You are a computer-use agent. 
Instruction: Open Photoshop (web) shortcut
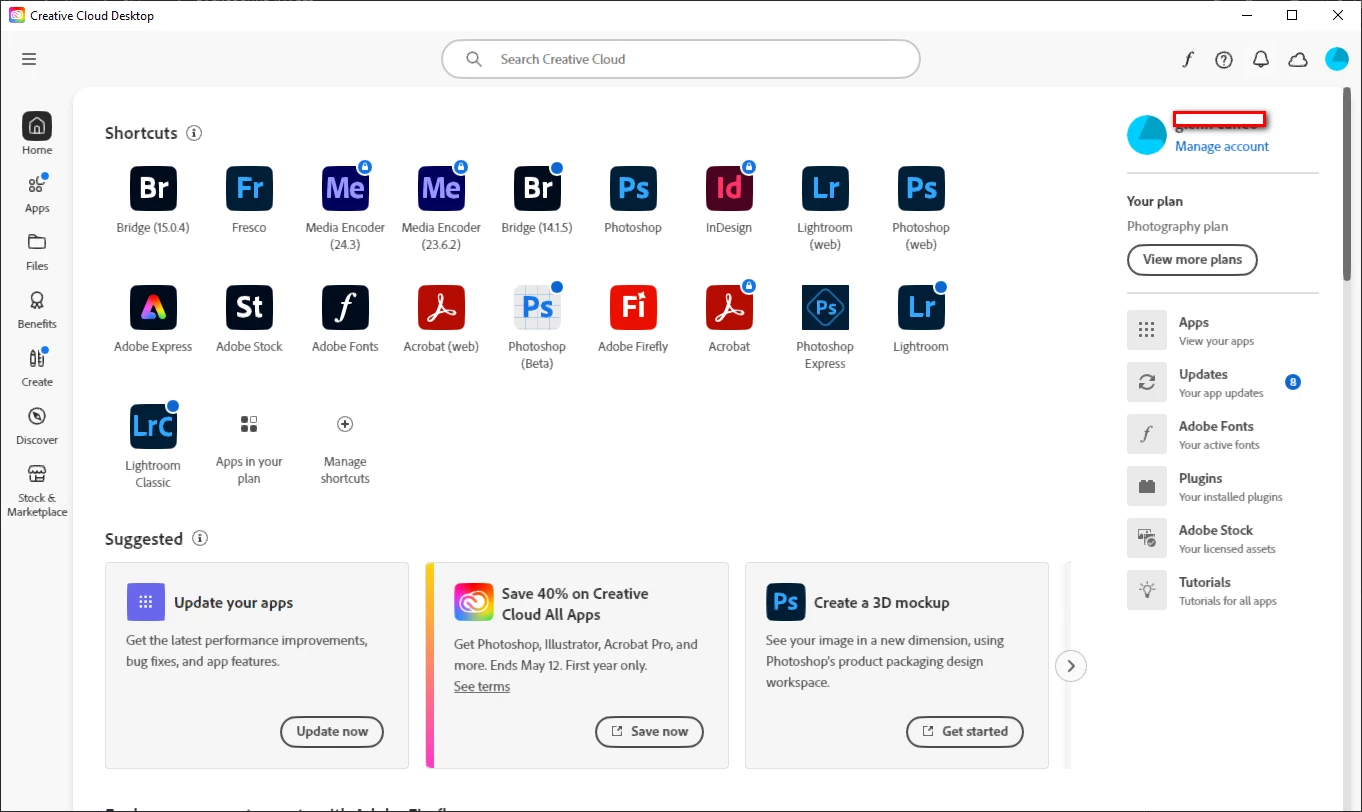[x=921, y=188]
